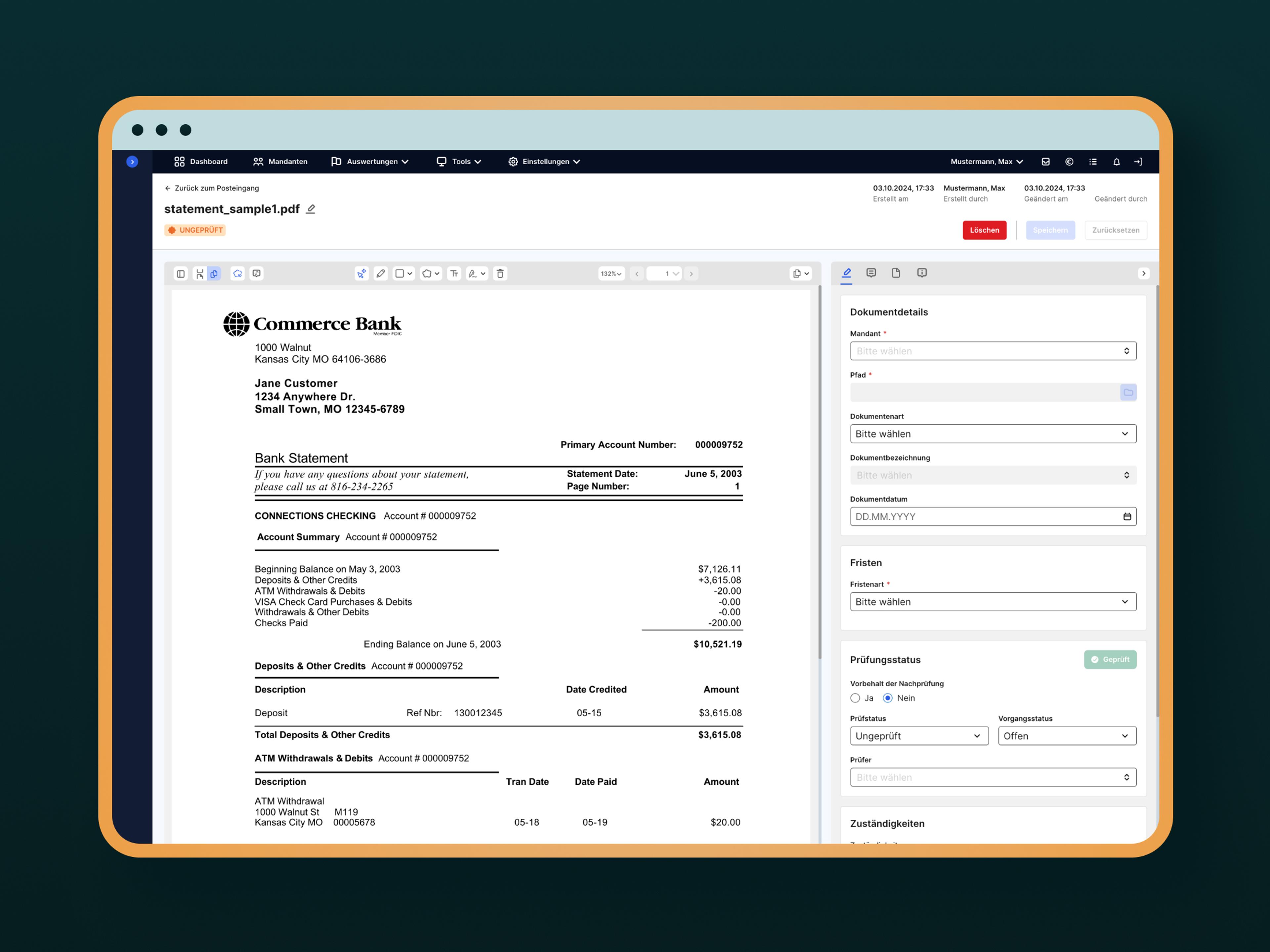Open the 132% zoom level dropdown
Image resolution: width=1270 pixels, height=952 pixels.
[611, 274]
